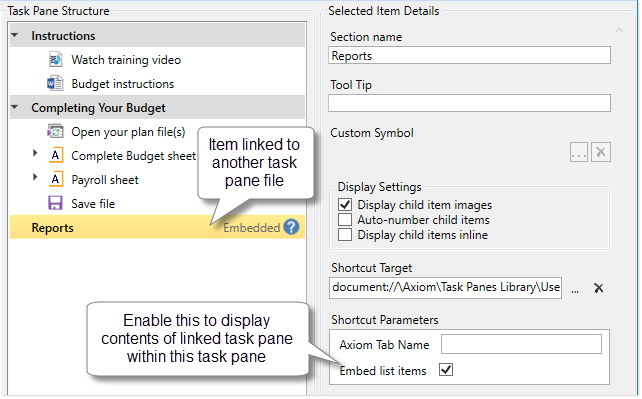The image size is (642, 399).
Task: Click the Open your plan file(s) icon
Action: click(x=55, y=132)
